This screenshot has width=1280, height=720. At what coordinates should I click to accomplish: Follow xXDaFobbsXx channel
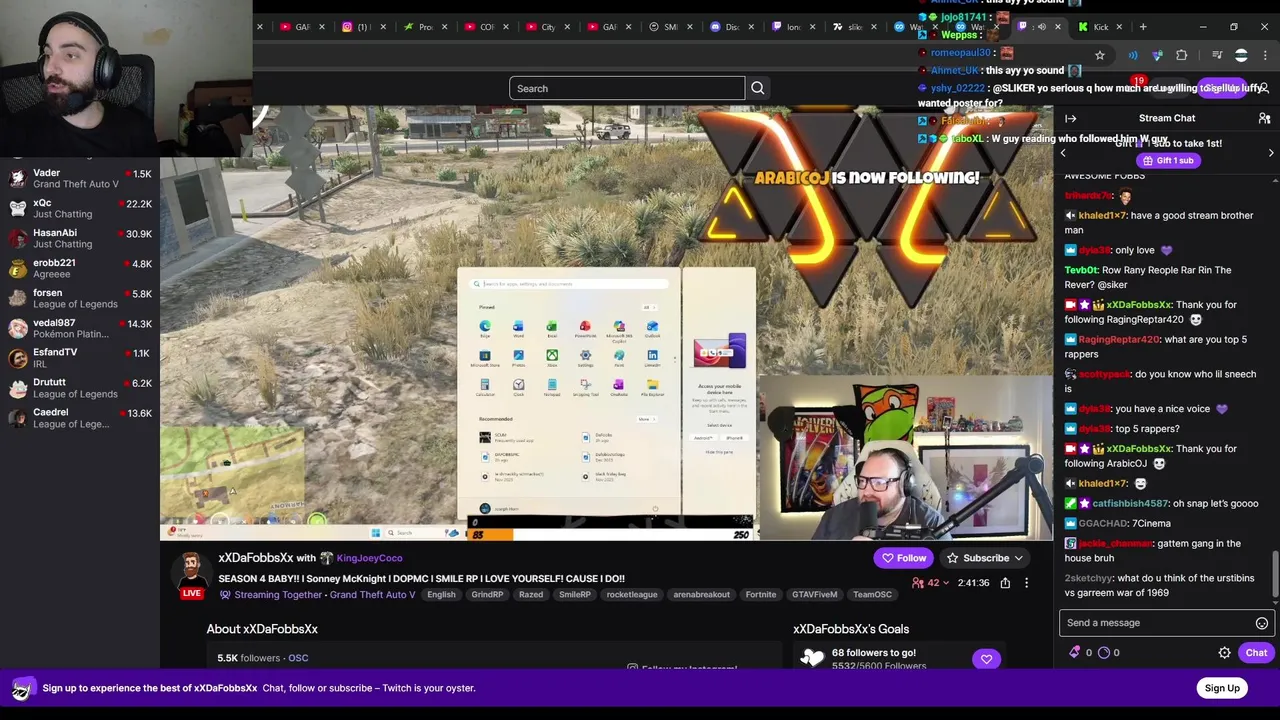tap(904, 558)
